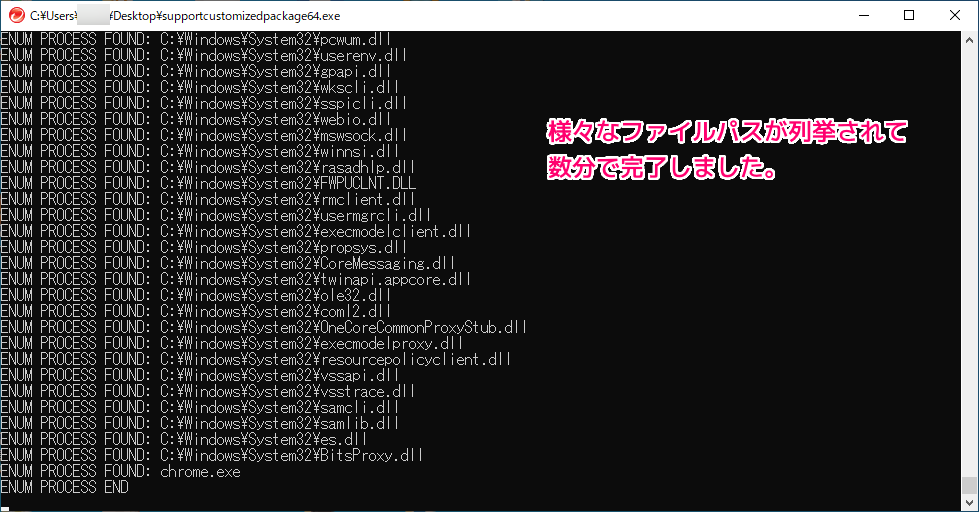Click the line ending with usermgrcli.dll
Screen dimensions: 979x512
coord(216,215)
